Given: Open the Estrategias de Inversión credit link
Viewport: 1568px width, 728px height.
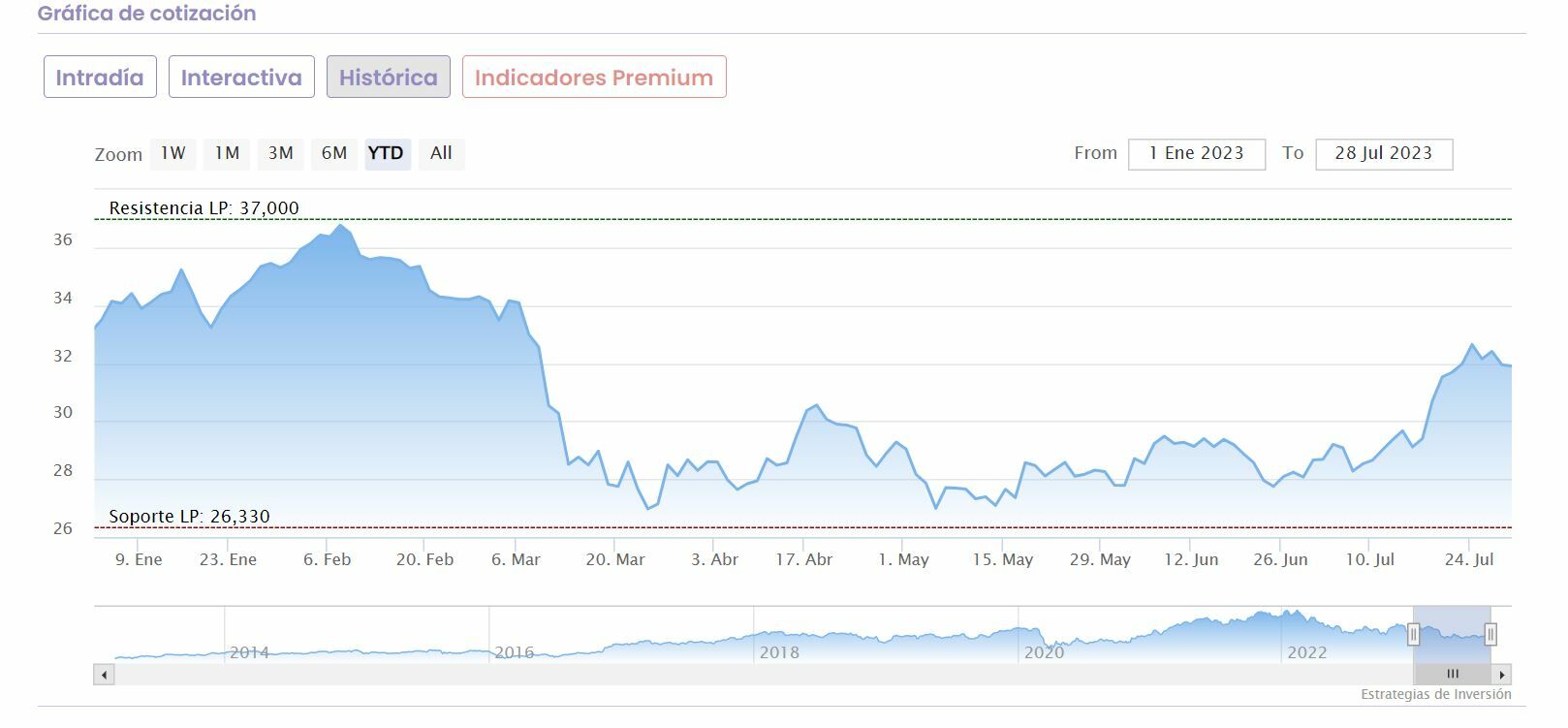Looking at the screenshot, I should pyautogui.click(x=1435, y=694).
